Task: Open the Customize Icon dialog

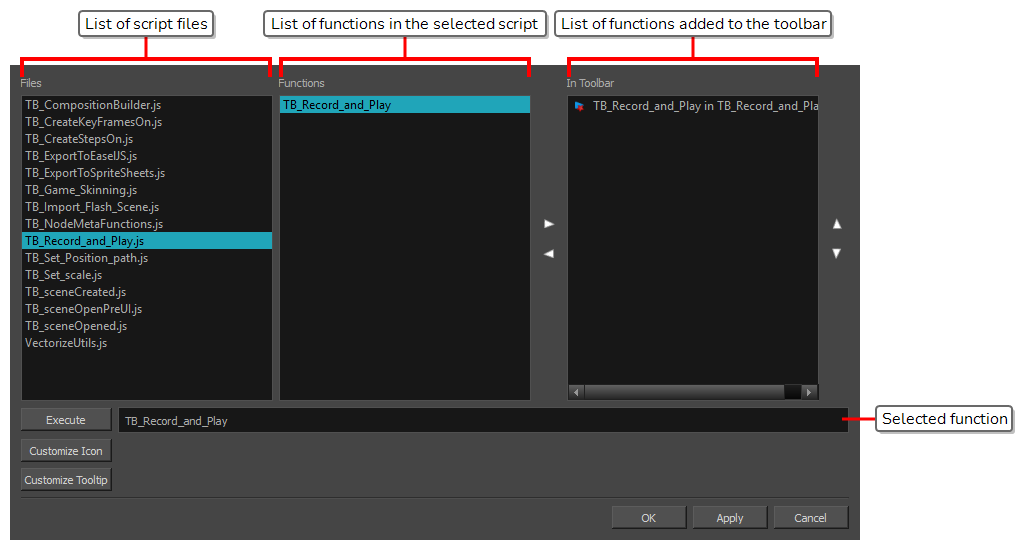Action: (66, 450)
